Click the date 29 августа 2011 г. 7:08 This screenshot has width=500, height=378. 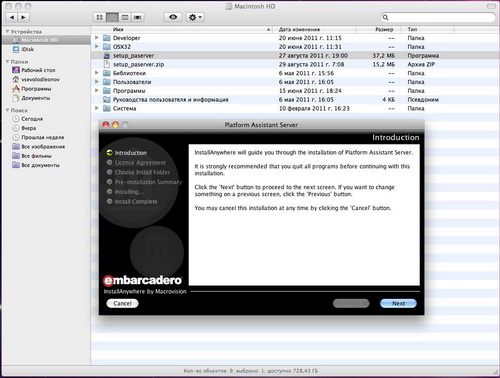311,64
